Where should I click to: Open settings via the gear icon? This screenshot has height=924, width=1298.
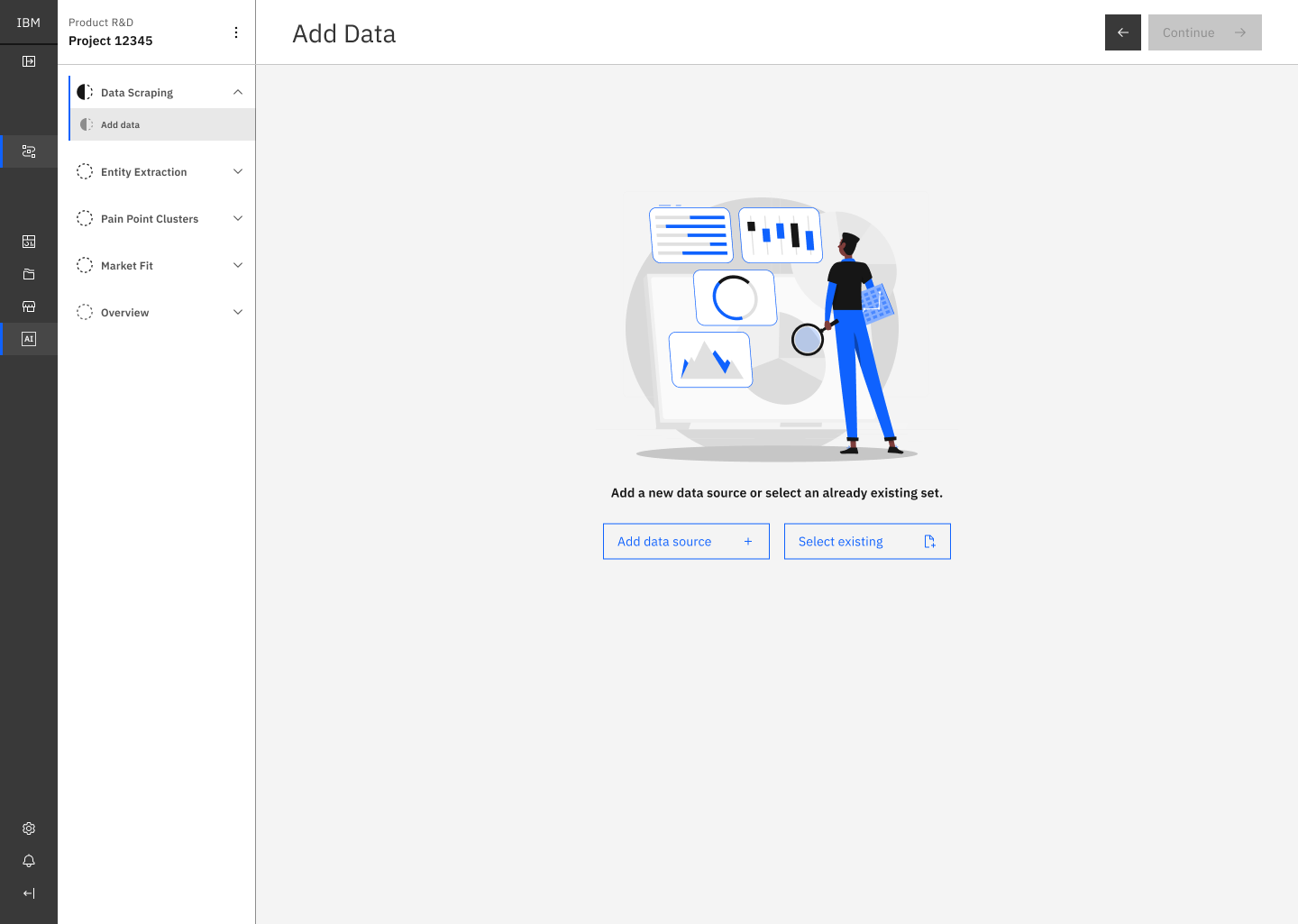point(28,828)
